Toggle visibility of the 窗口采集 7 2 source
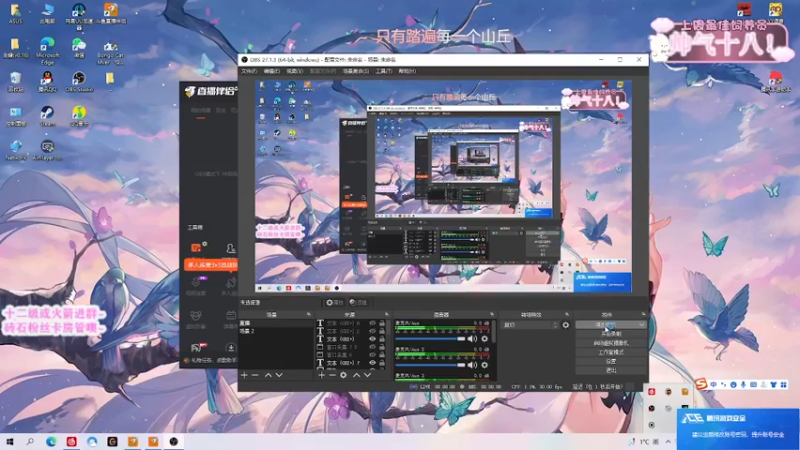The width and height of the screenshot is (800, 450). [x=372, y=347]
